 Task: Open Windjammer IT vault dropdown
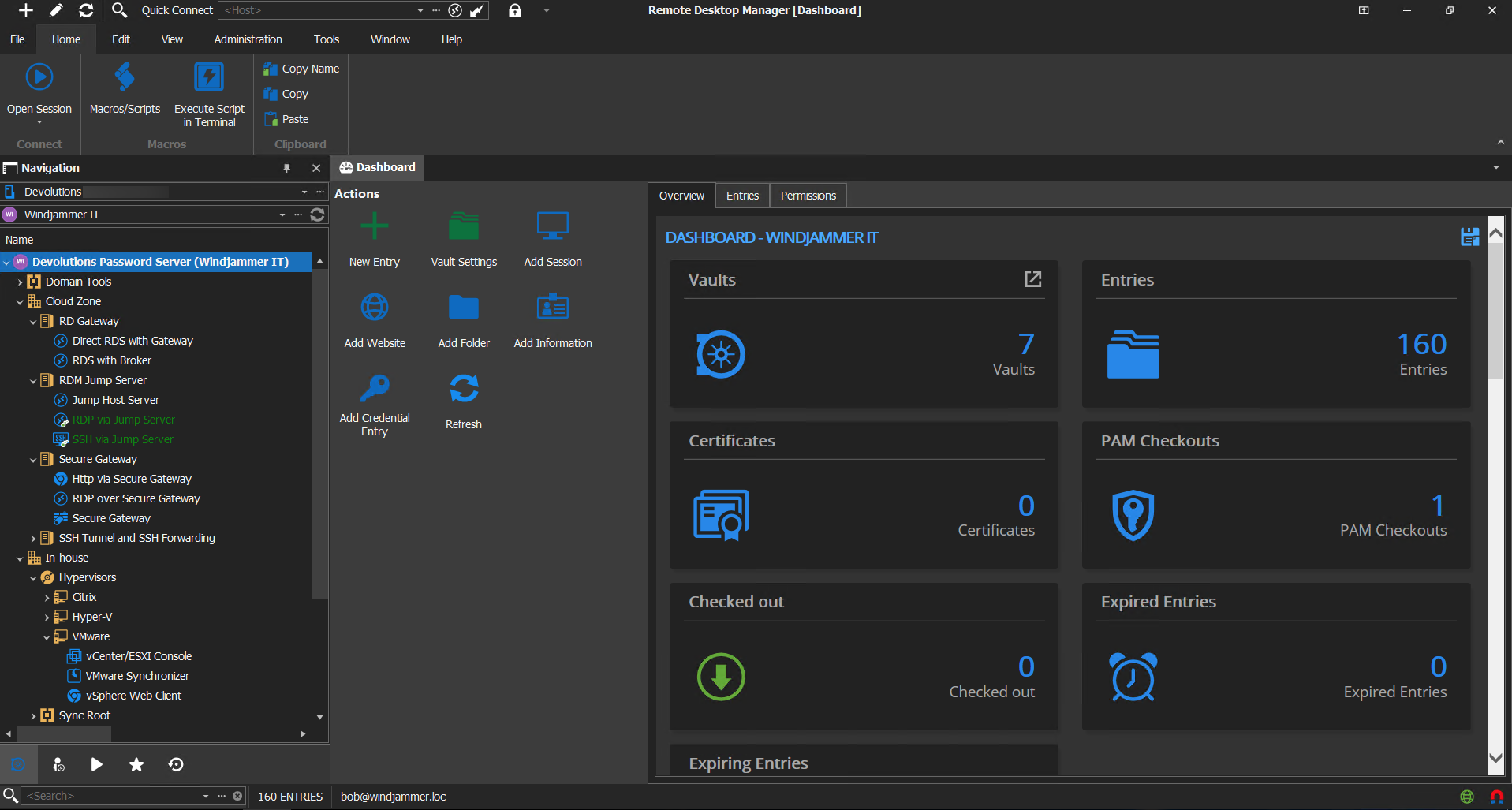click(x=282, y=215)
